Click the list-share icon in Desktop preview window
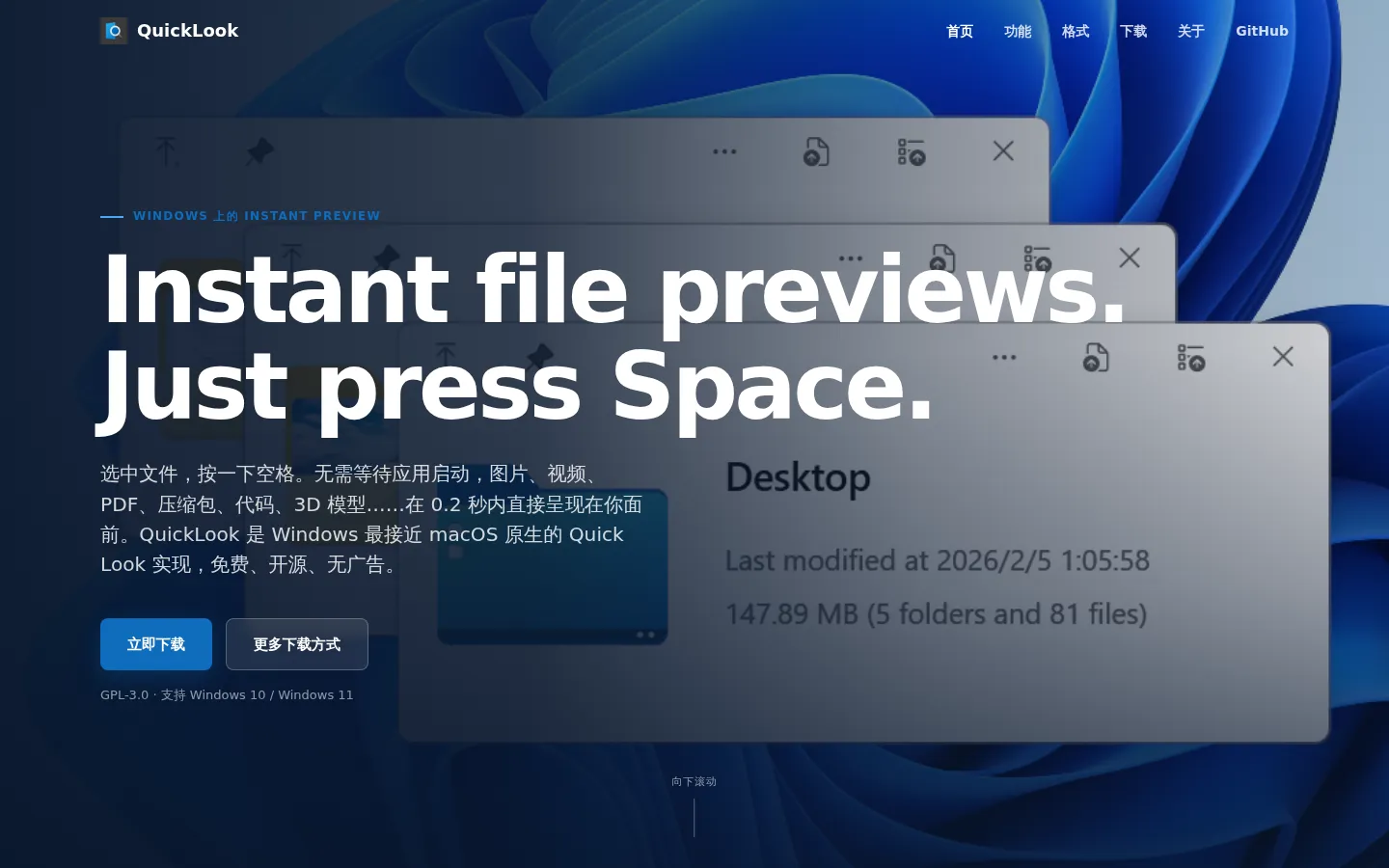Screen dimensions: 1389x868 pos(1191,358)
